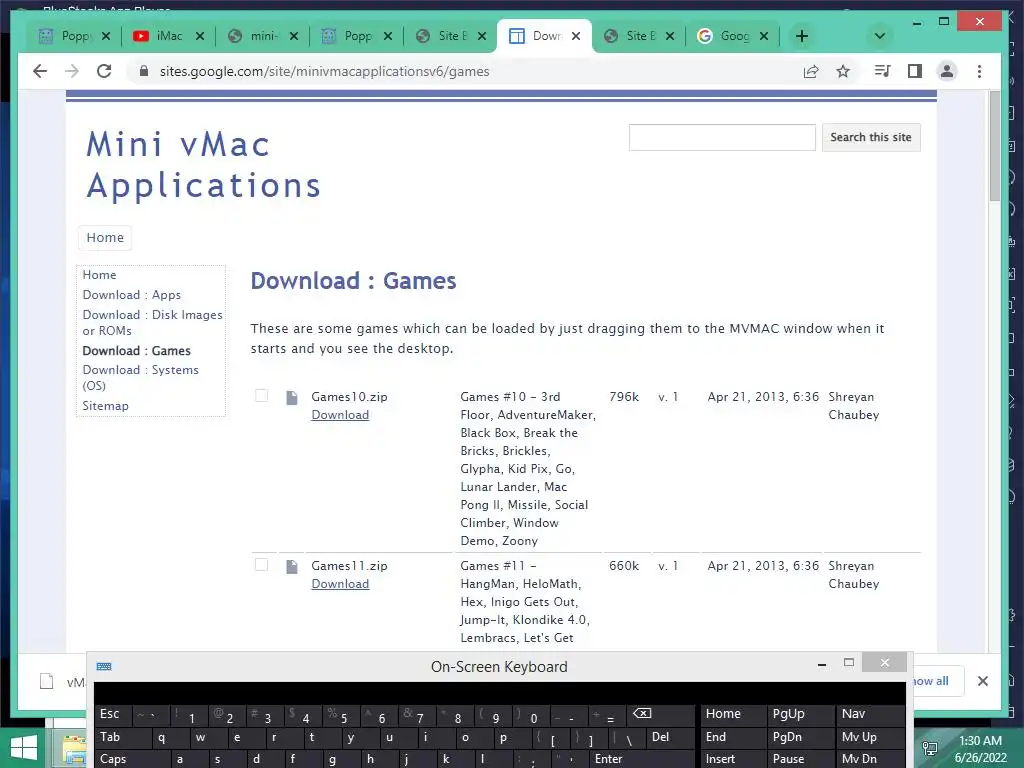Go back to the previous page
This screenshot has width=1024, height=768.
point(40,71)
